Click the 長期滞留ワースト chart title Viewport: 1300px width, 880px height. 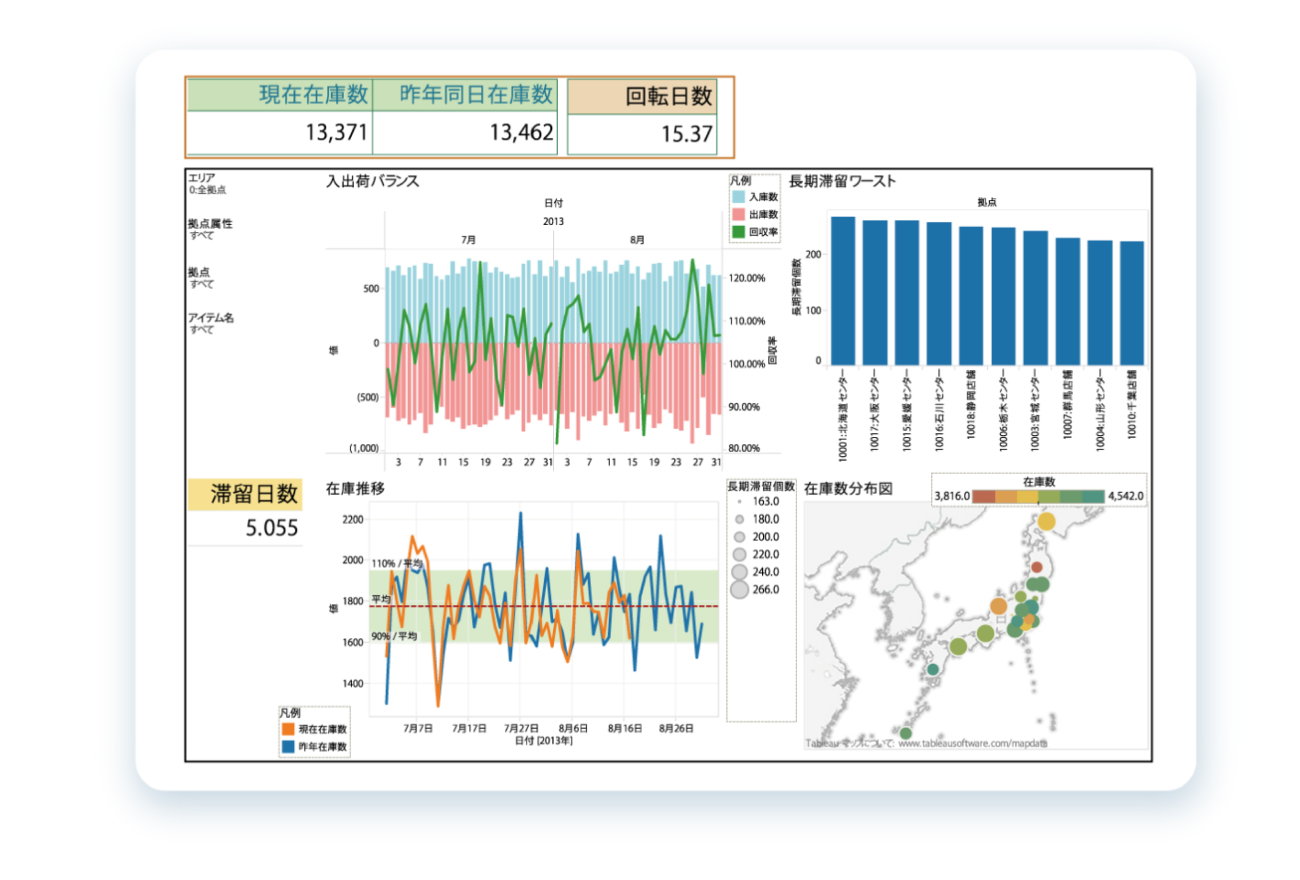click(842, 182)
